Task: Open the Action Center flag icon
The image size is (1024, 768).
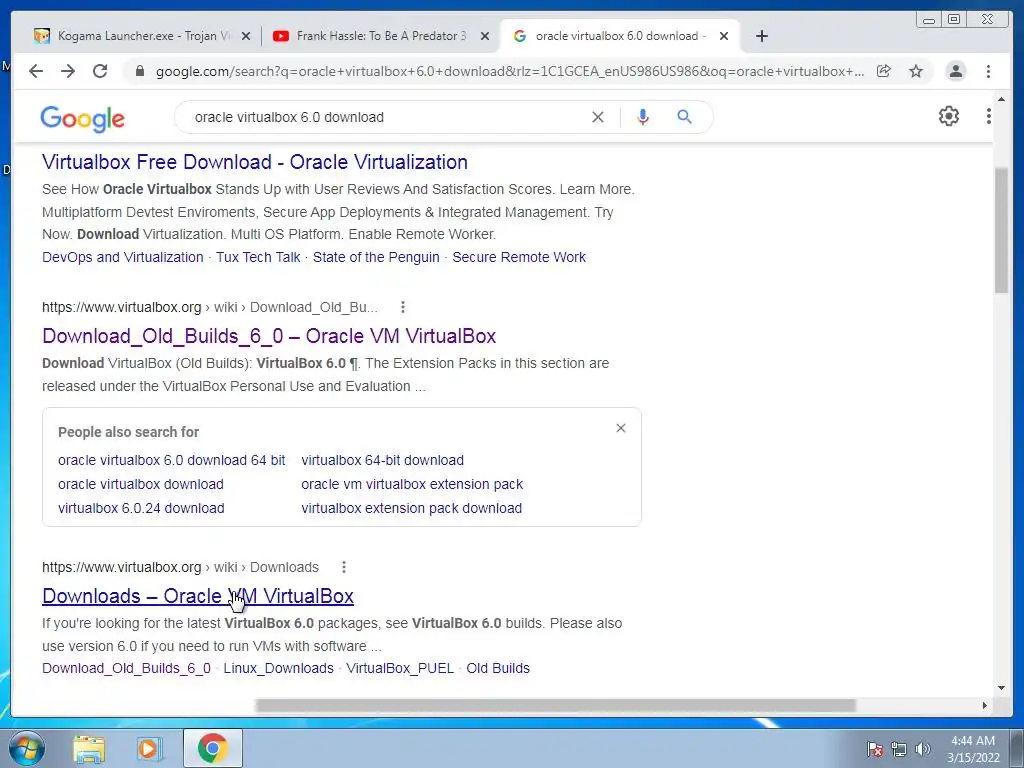Action: tap(875, 749)
